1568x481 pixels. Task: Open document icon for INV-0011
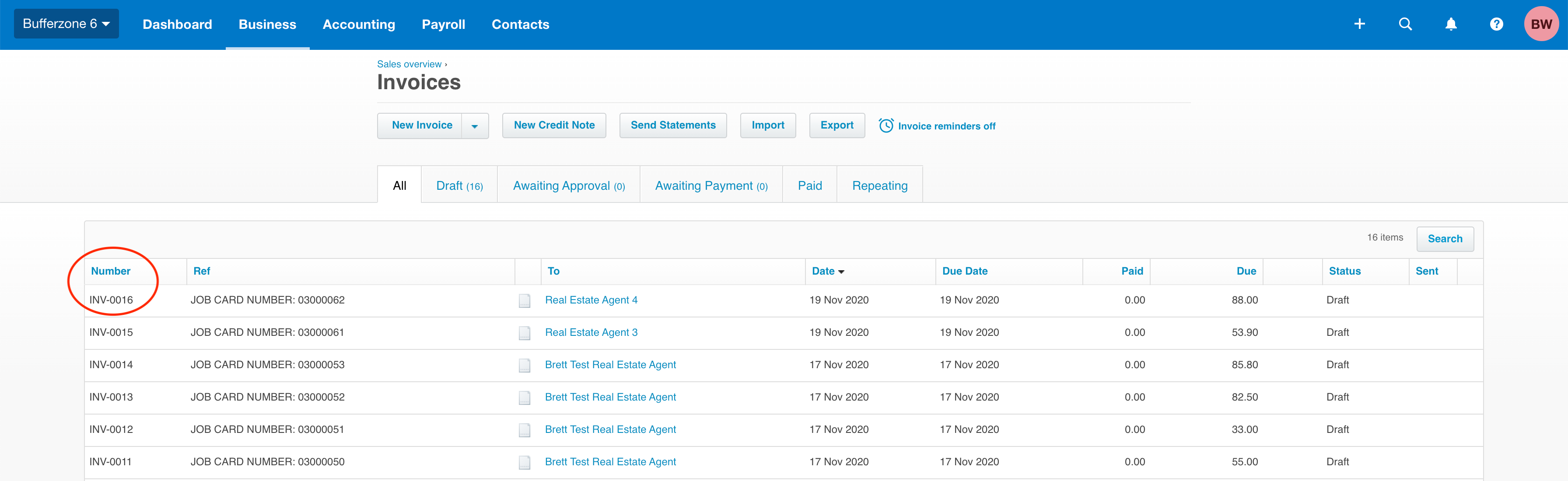[524, 462]
